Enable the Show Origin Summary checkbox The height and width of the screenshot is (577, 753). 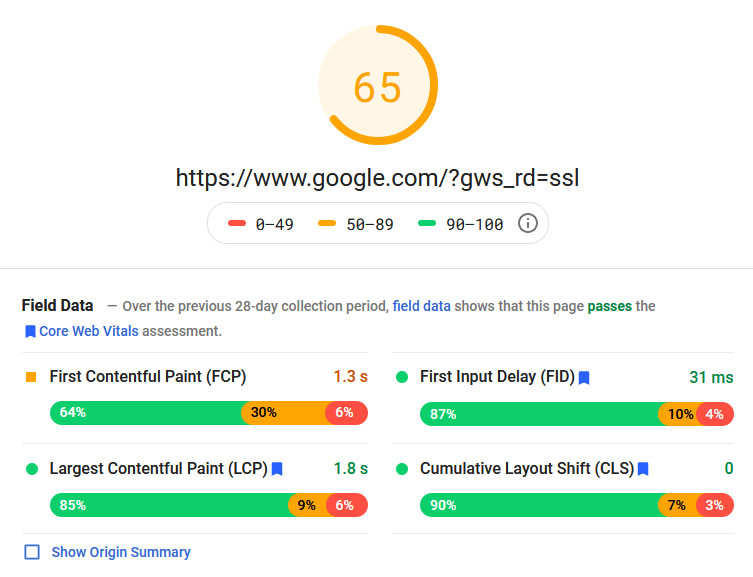(32, 552)
